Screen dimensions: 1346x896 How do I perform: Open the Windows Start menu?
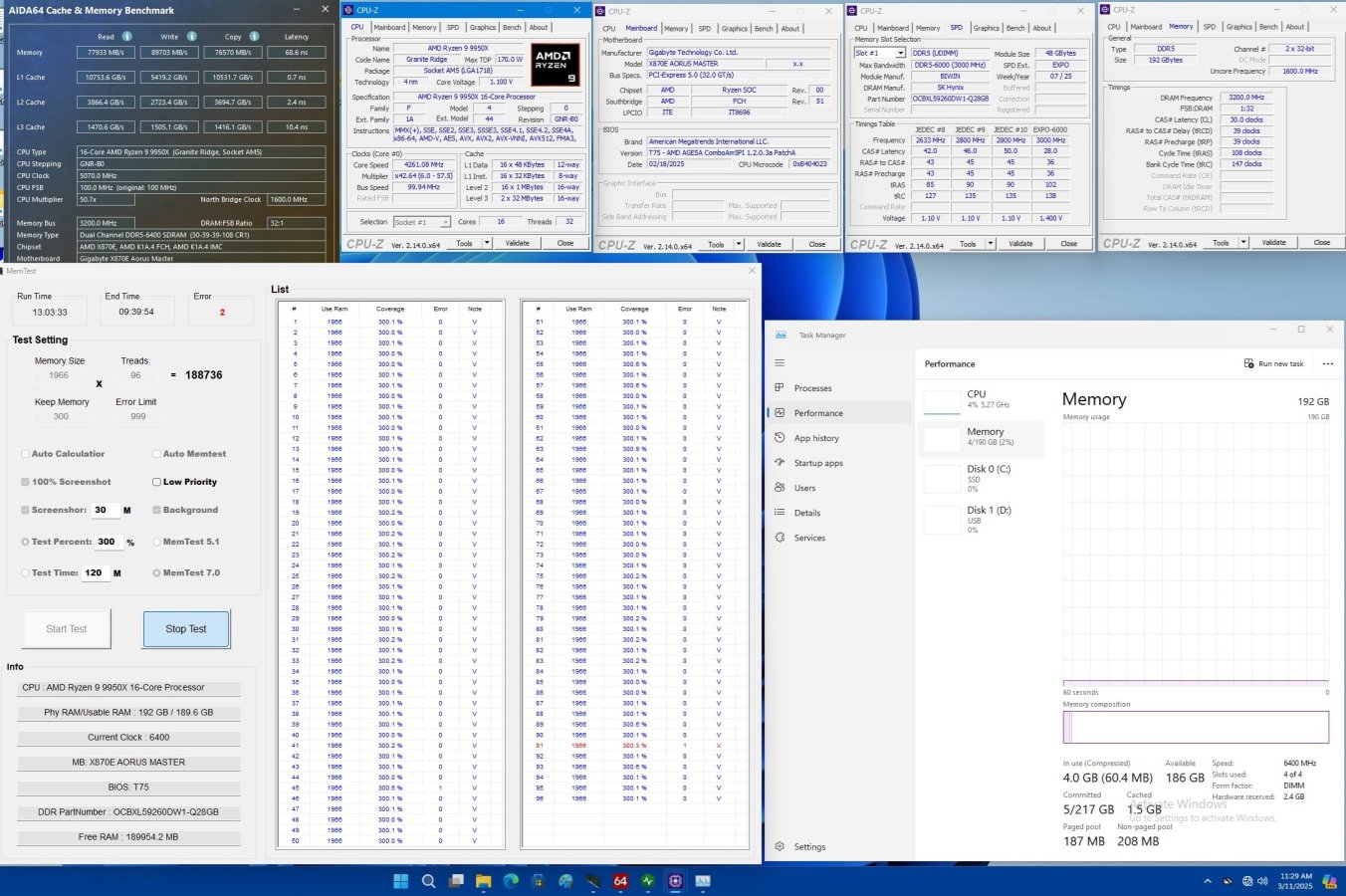(400, 881)
